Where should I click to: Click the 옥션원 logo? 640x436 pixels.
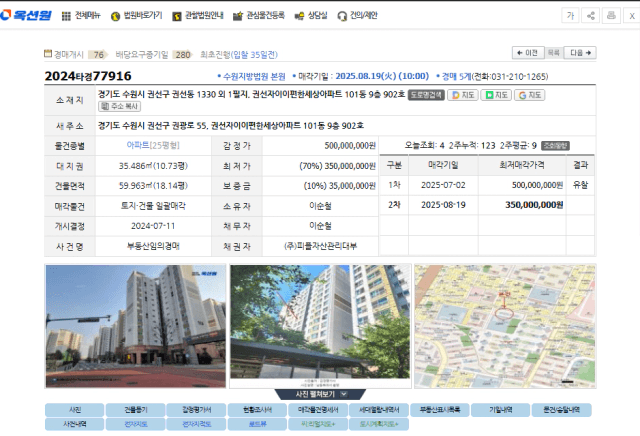pos(26,16)
